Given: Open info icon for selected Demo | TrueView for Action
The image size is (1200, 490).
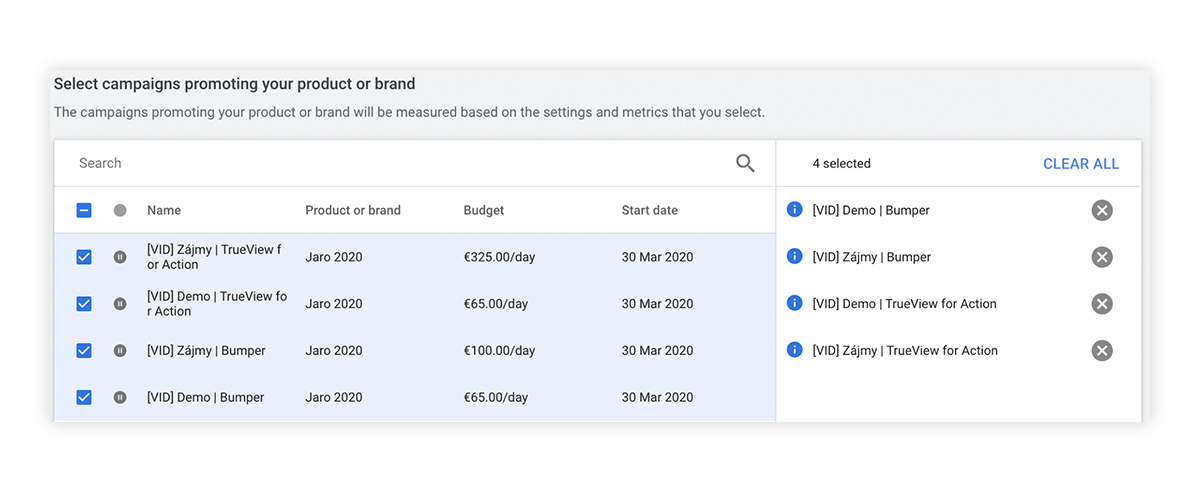Looking at the screenshot, I should pos(795,303).
